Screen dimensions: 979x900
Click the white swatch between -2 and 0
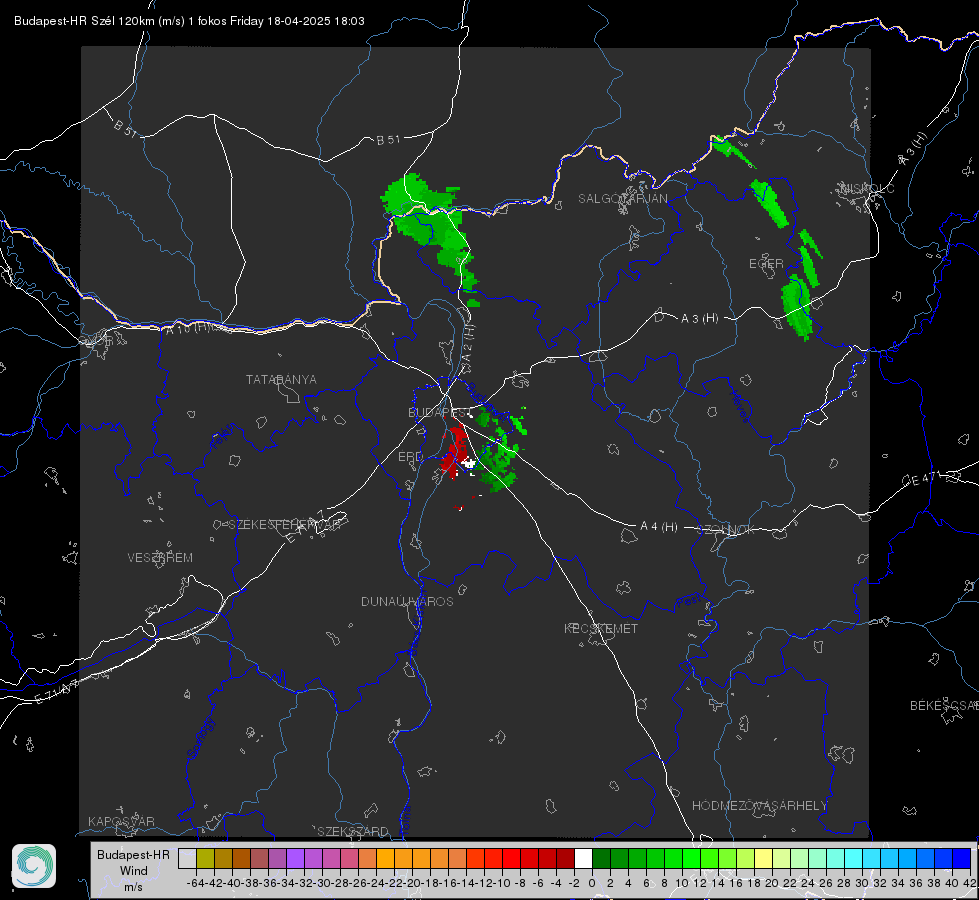[583, 858]
